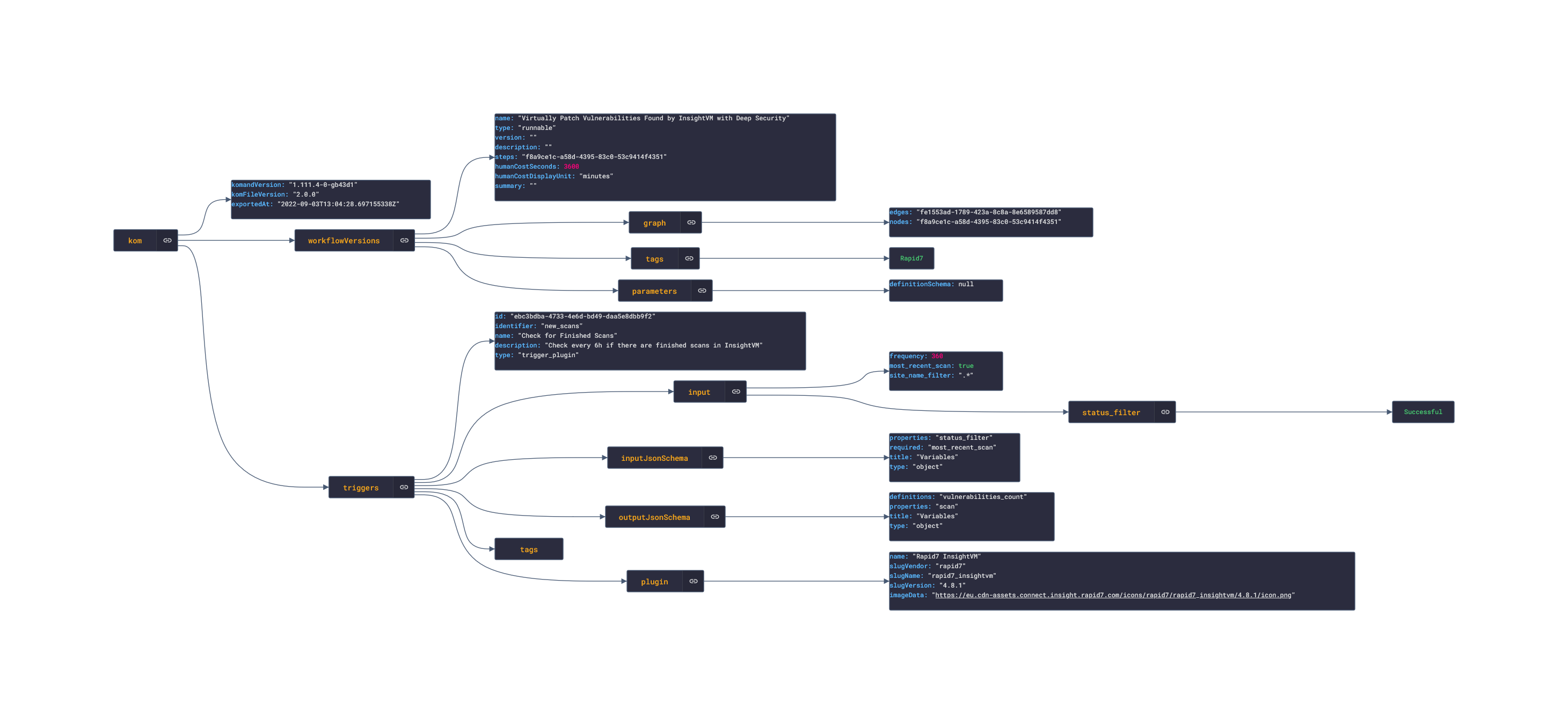Click the Rapid7 tag value node

(911, 259)
